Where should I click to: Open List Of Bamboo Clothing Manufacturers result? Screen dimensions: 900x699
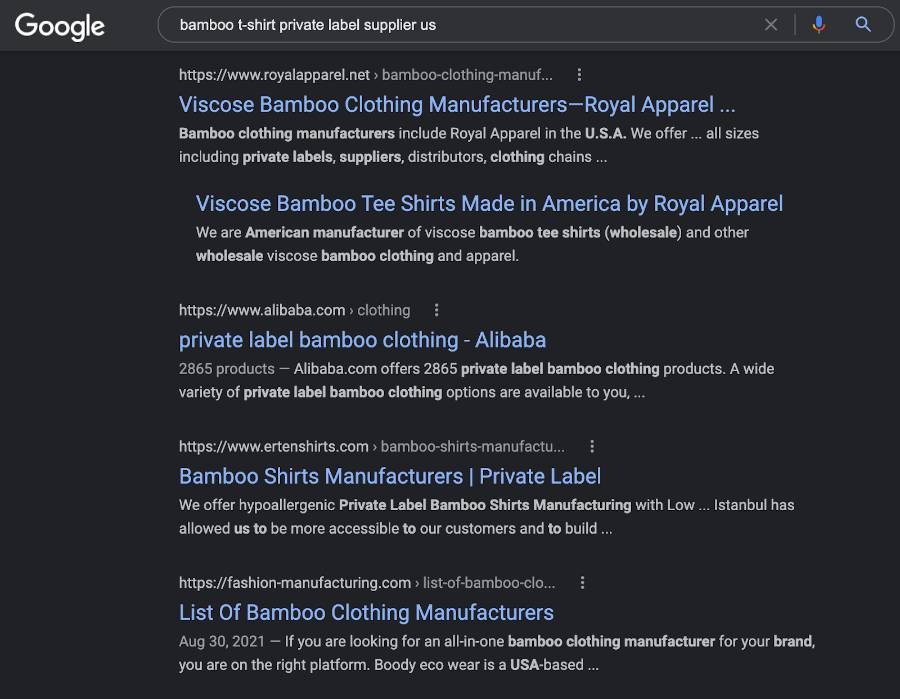(x=366, y=612)
